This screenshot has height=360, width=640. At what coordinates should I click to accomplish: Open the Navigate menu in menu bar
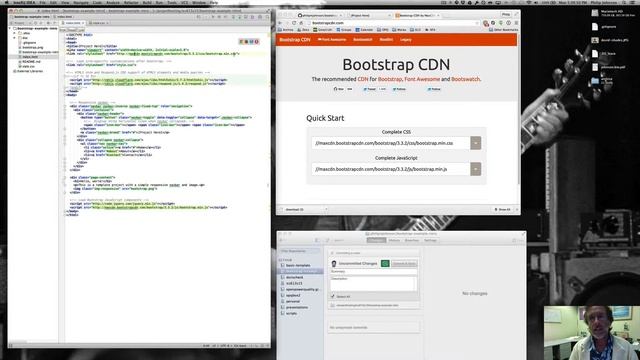pyautogui.click(x=81, y=2)
